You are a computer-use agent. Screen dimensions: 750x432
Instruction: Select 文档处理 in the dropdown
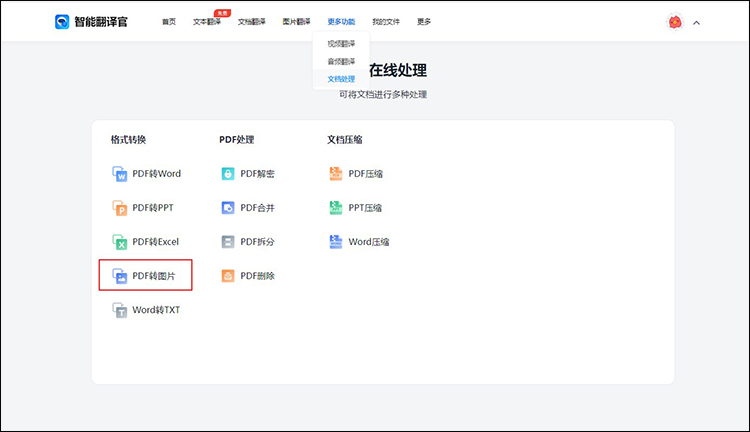[x=341, y=79]
